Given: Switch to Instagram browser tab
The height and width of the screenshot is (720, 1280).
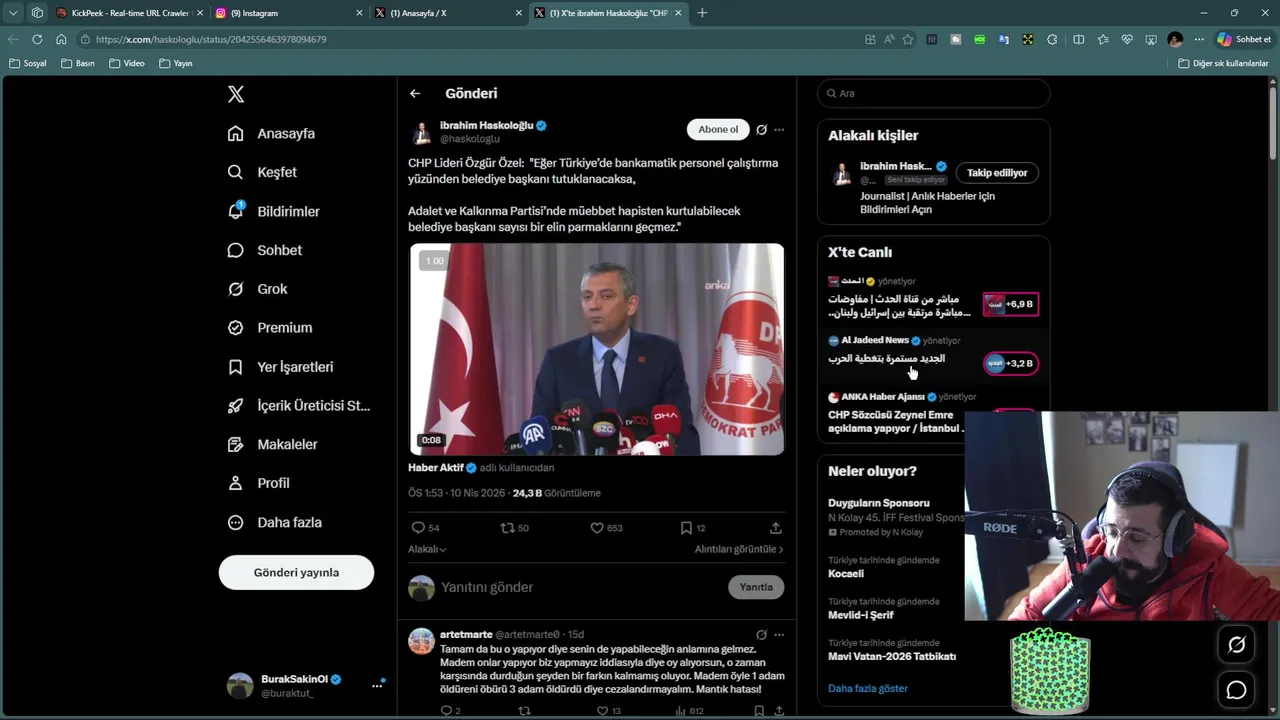Looking at the screenshot, I should 288,13.
